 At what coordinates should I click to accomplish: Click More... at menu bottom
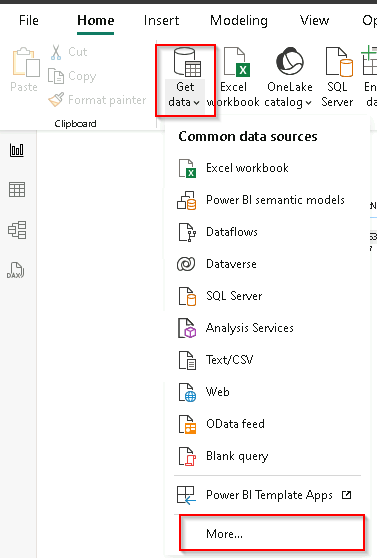[x=272, y=533]
